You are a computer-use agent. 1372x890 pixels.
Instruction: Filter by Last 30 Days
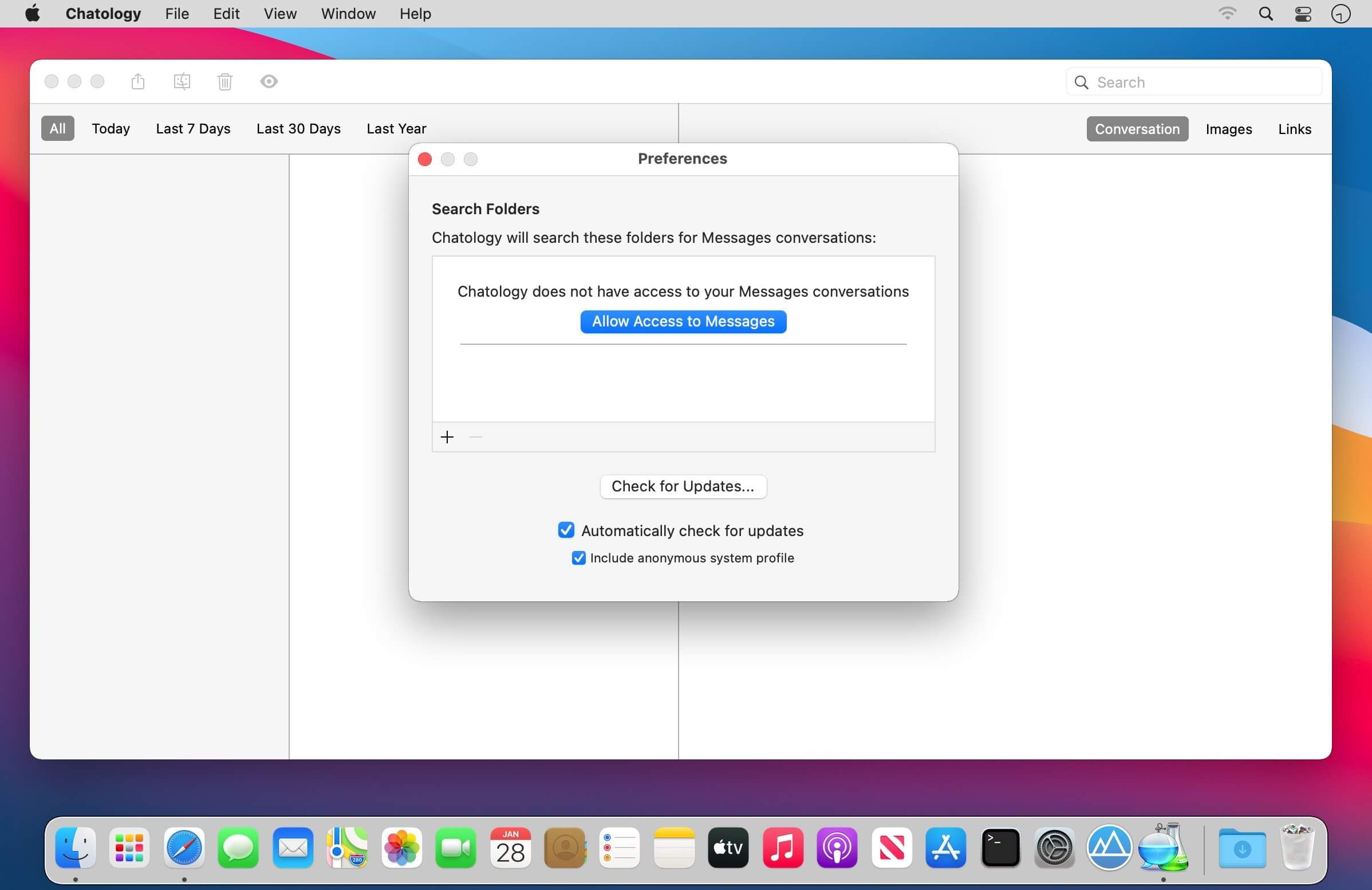(x=298, y=128)
